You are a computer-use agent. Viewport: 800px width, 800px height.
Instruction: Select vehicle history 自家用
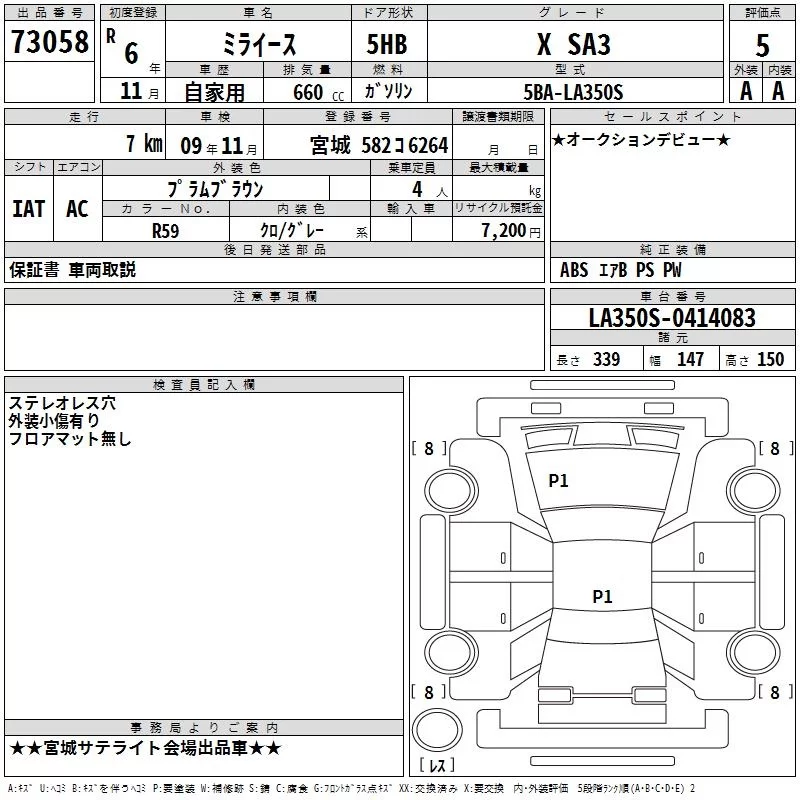(214, 92)
